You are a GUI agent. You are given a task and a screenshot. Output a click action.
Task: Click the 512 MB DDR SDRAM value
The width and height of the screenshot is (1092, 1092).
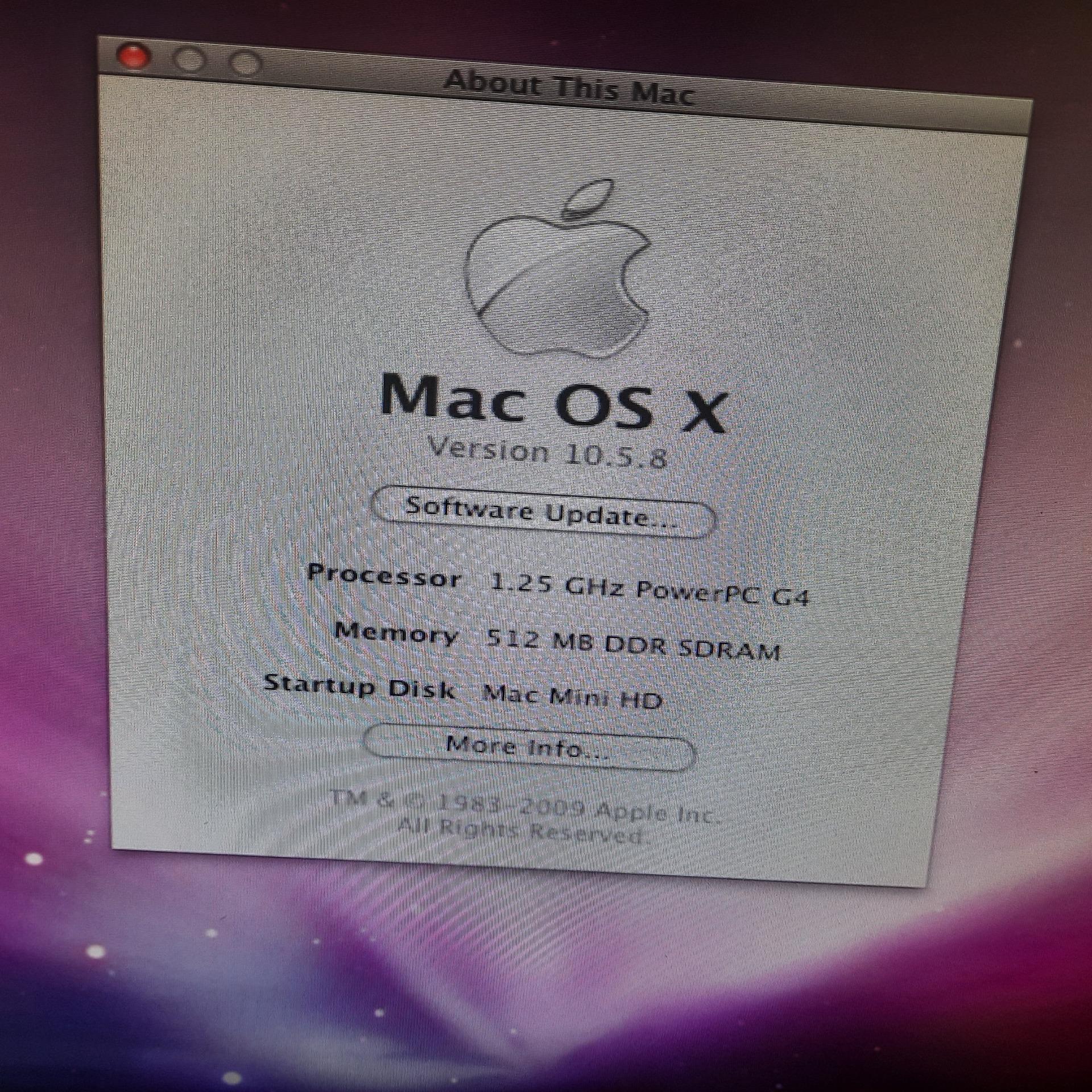[x=632, y=645]
